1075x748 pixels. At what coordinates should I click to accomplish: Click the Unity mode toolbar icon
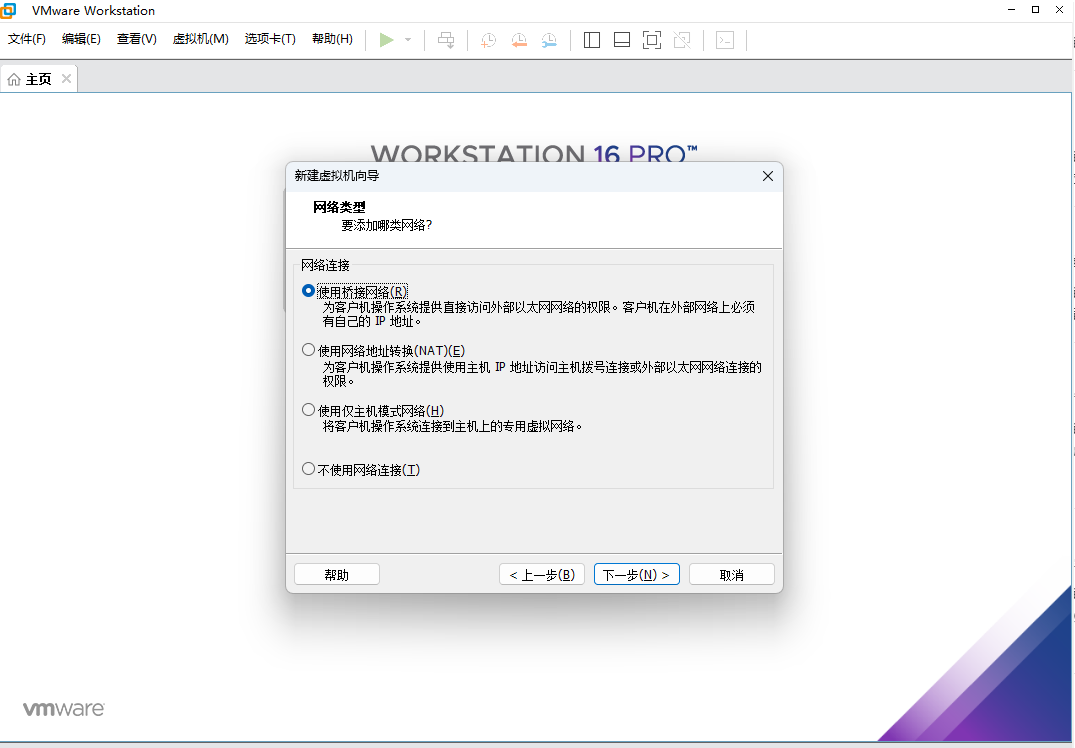pyautogui.click(x=682, y=40)
